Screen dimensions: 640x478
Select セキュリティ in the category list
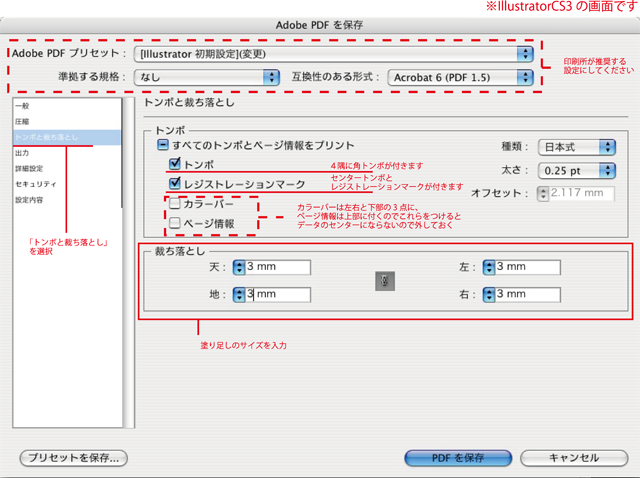(67, 184)
